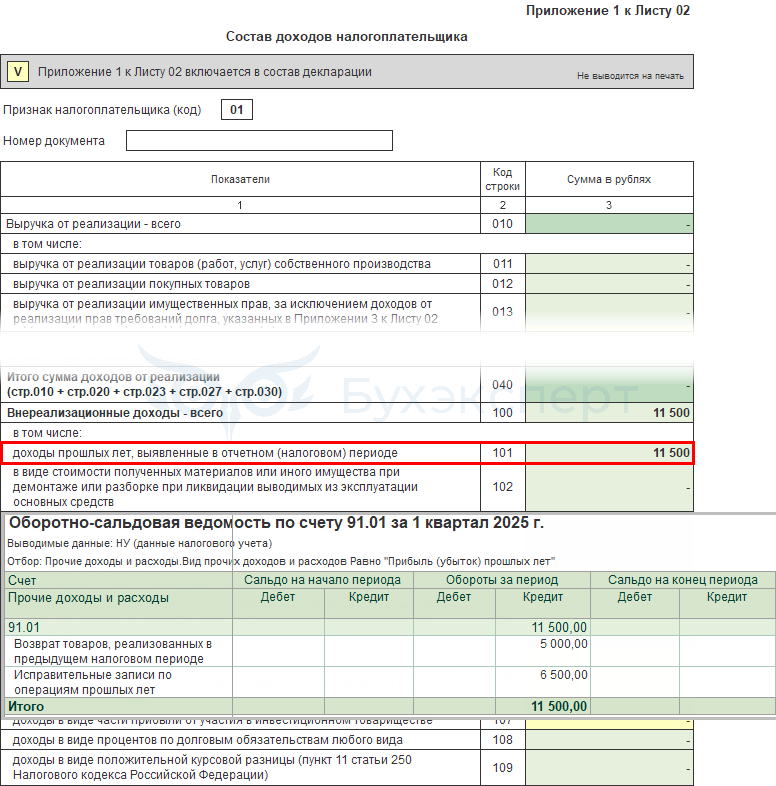Click 'Итого сумма доходов от реализации' label

(x=113, y=377)
